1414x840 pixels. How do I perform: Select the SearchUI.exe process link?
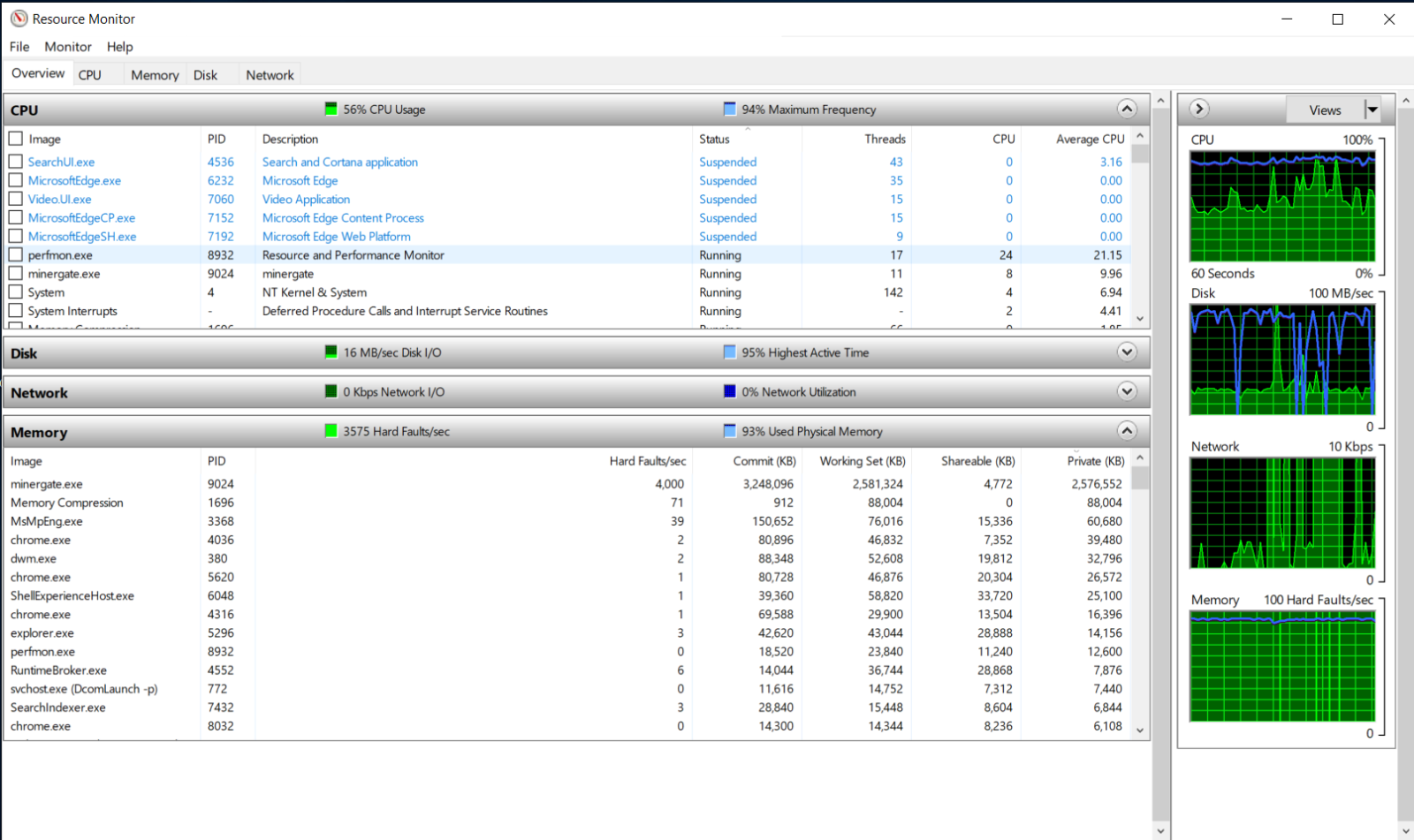(x=61, y=162)
